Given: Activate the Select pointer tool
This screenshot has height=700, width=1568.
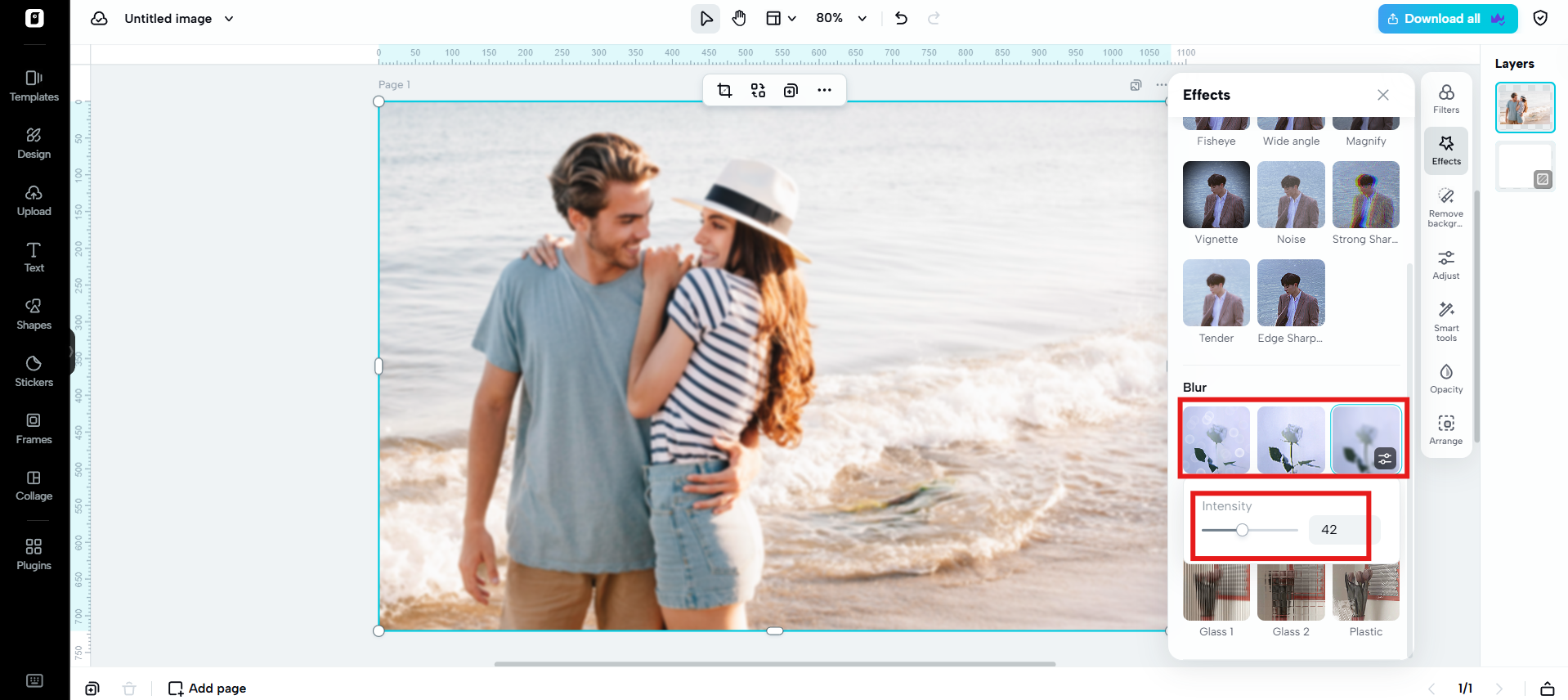Looking at the screenshot, I should (706, 18).
